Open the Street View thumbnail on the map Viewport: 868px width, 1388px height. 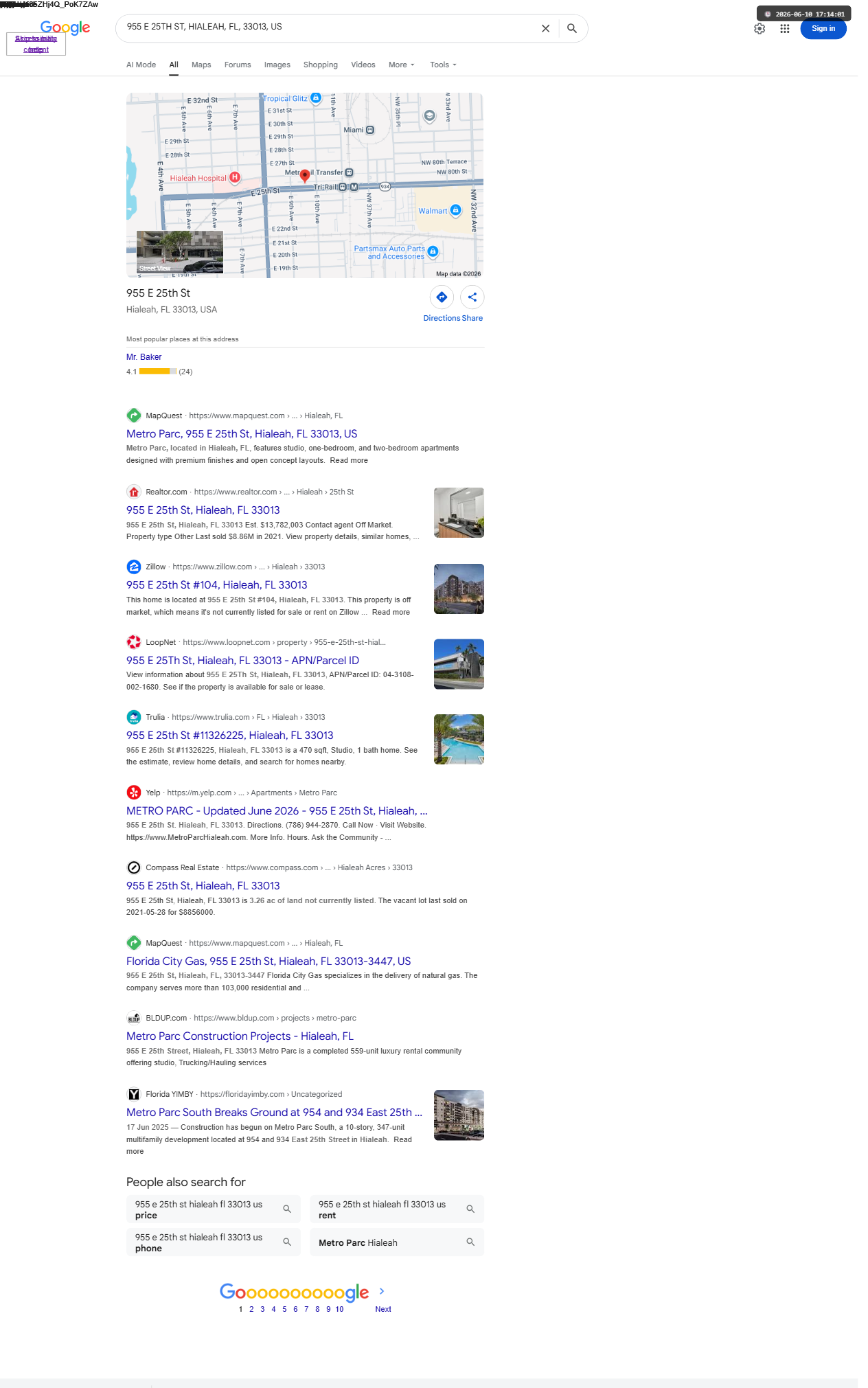[180, 252]
